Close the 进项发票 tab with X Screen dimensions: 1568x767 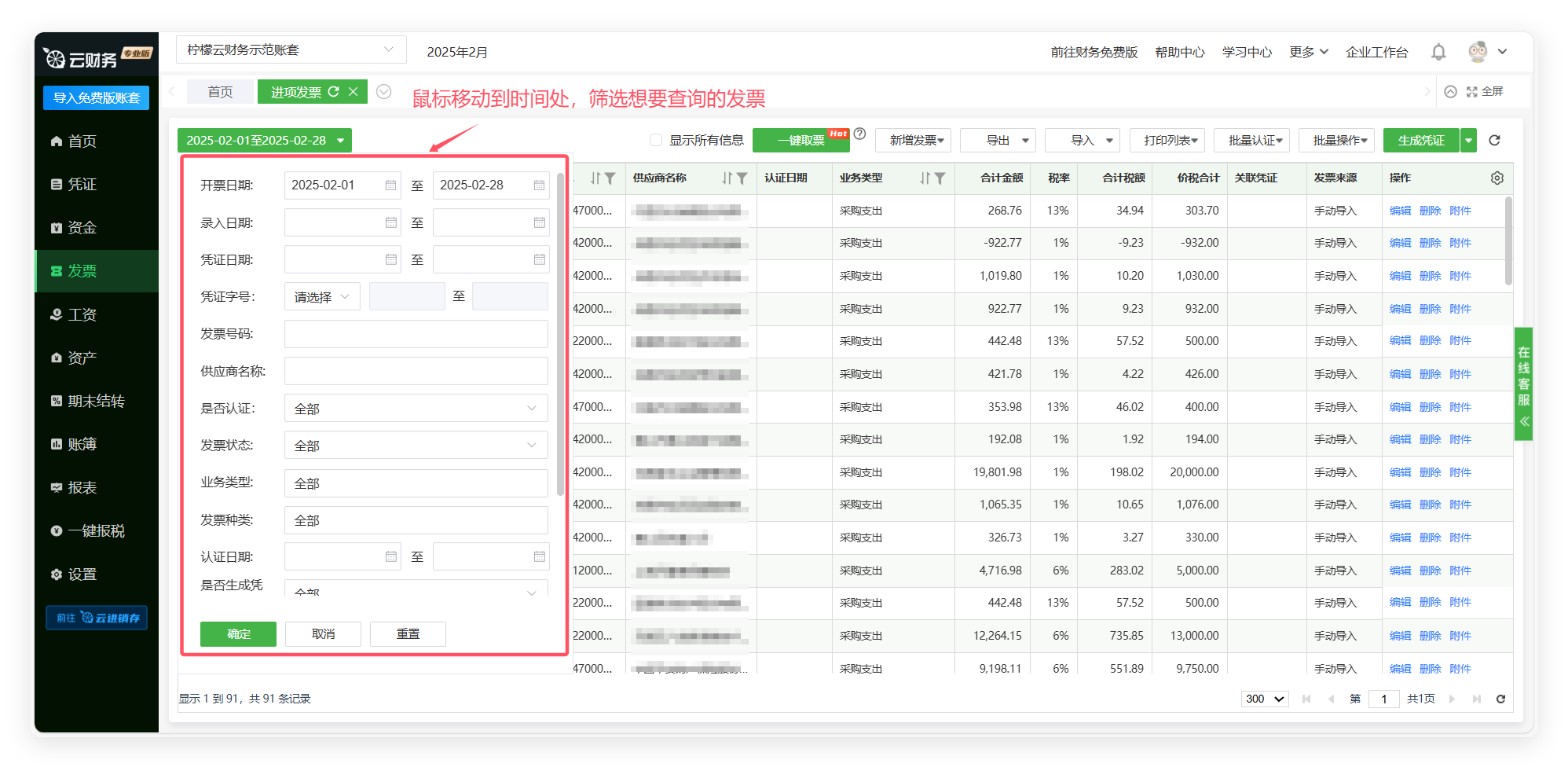click(354, 92)
